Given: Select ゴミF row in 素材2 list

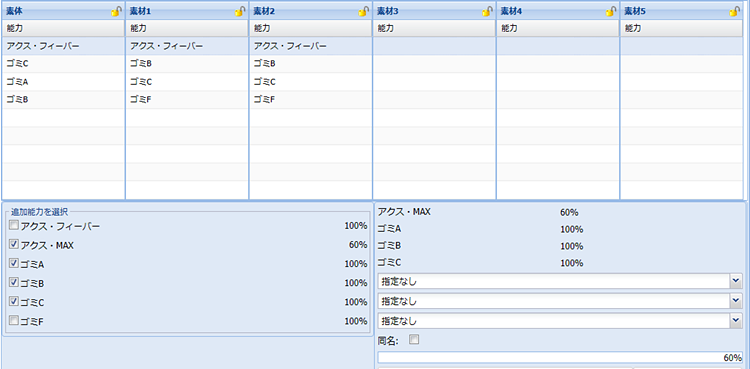Looking at the screenshot, I should pyautogui.click(x=310, y=100).
